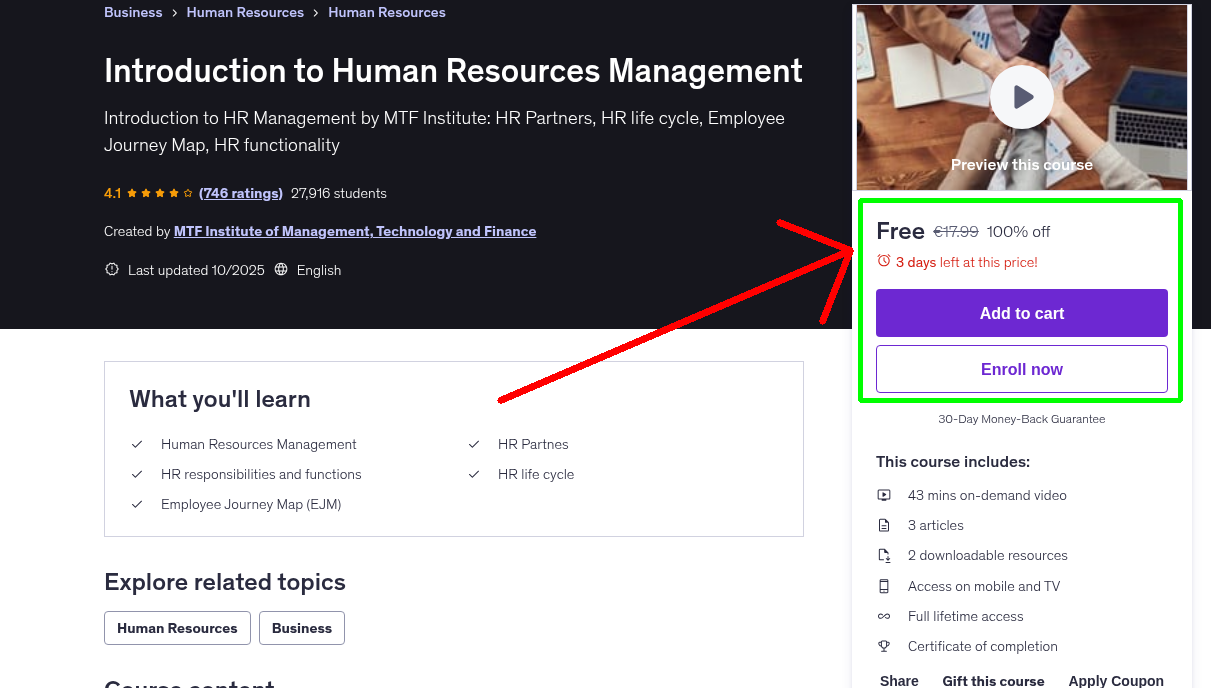Click the on-demand video icon
The width and height of the screenshot is (1211, 688).
884,495
